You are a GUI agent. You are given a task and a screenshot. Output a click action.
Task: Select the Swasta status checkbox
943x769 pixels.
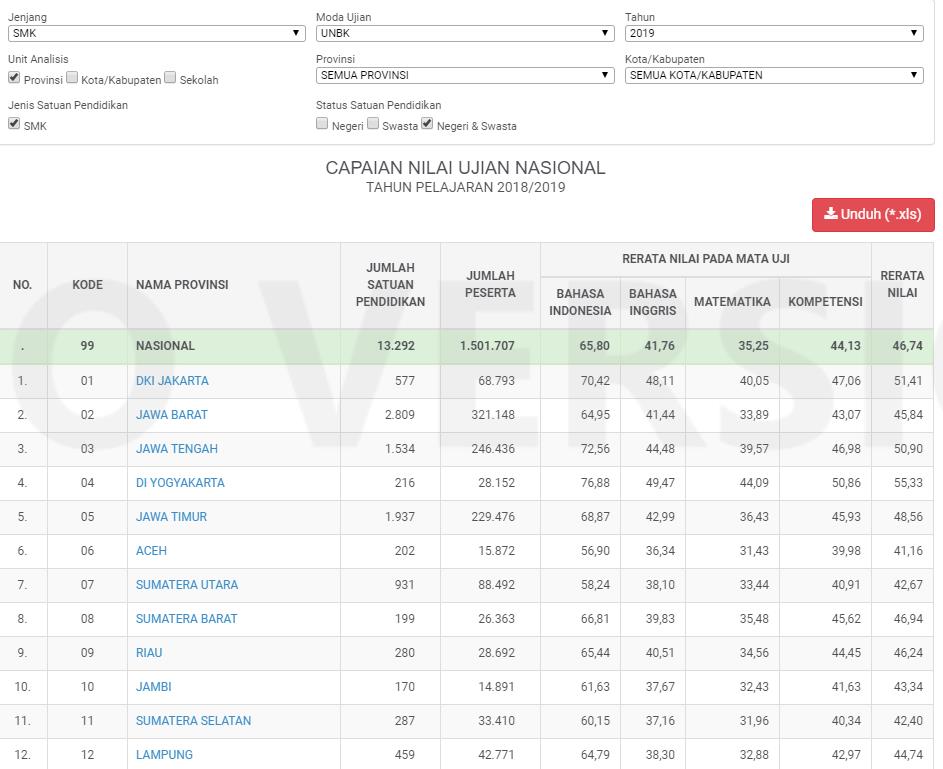pyautogui.click(x=373, y=123)
